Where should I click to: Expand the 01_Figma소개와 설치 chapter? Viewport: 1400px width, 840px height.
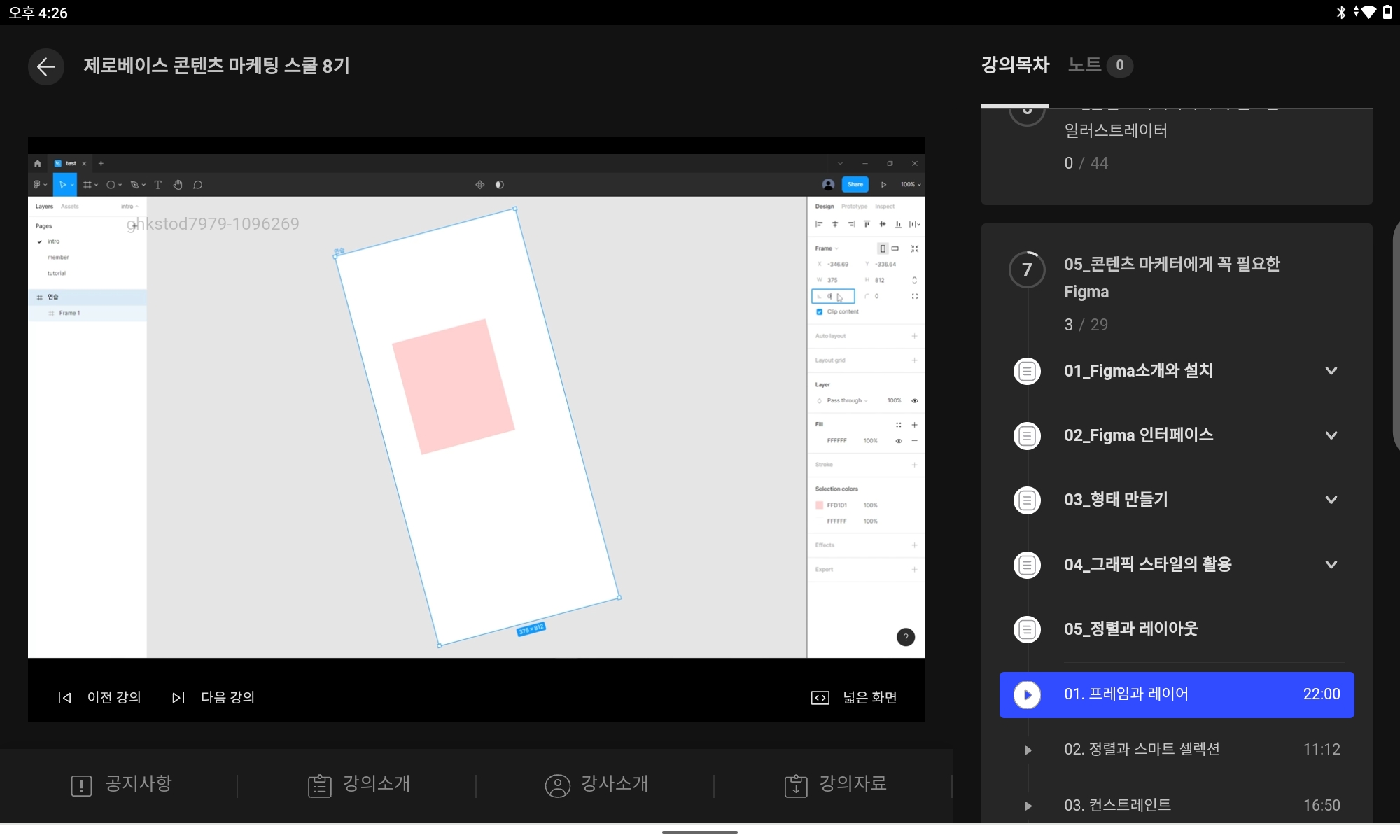pos(1331,371)
